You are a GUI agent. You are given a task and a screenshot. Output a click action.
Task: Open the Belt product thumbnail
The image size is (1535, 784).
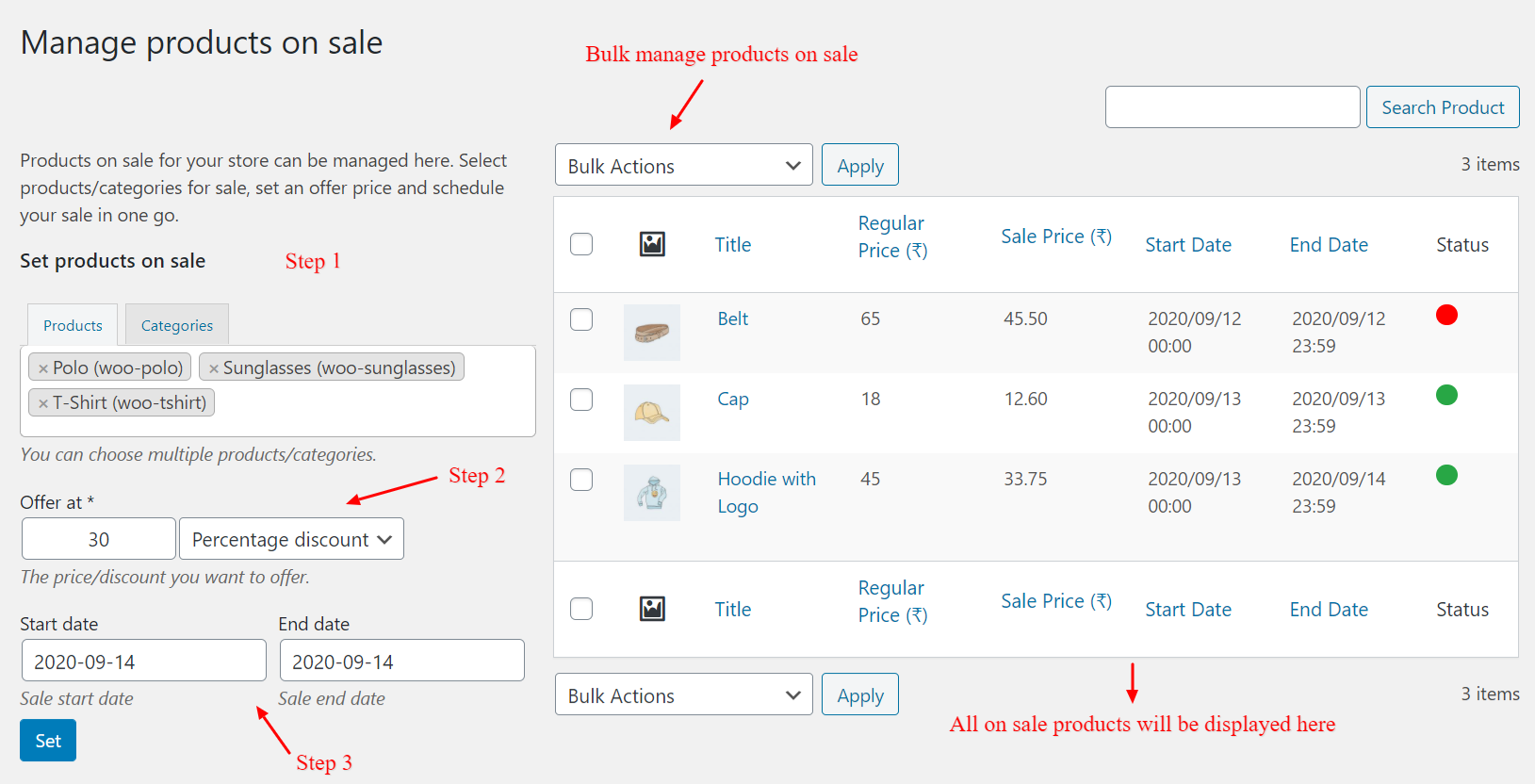(651, 333)
